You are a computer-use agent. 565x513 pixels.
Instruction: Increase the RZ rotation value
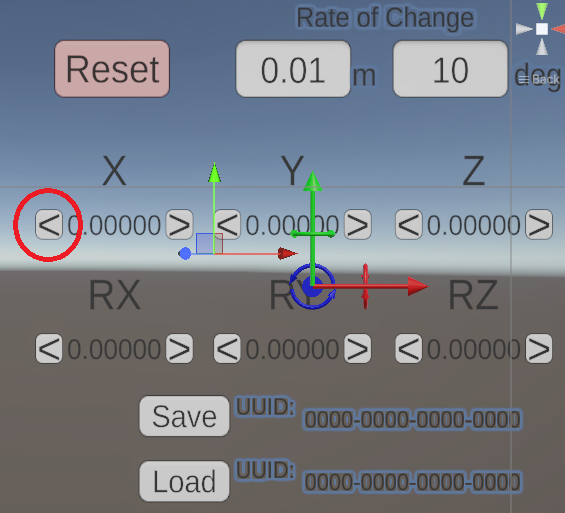click(x=539, y=349)
